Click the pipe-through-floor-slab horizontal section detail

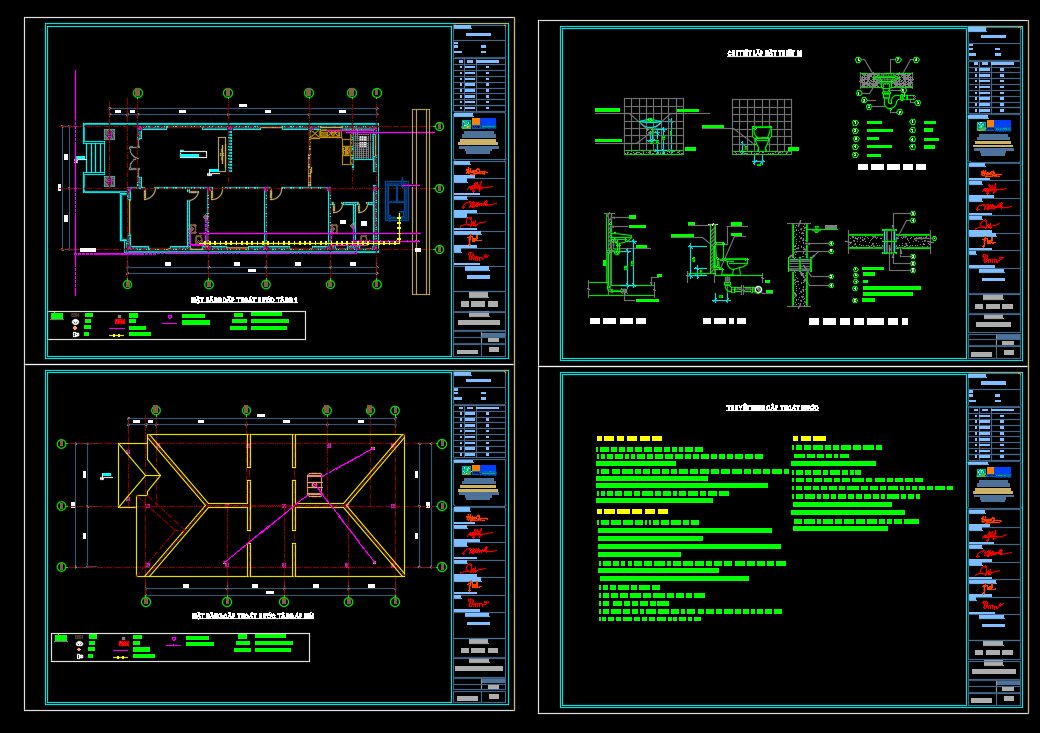pyautogui.click(x=888, y=241)
